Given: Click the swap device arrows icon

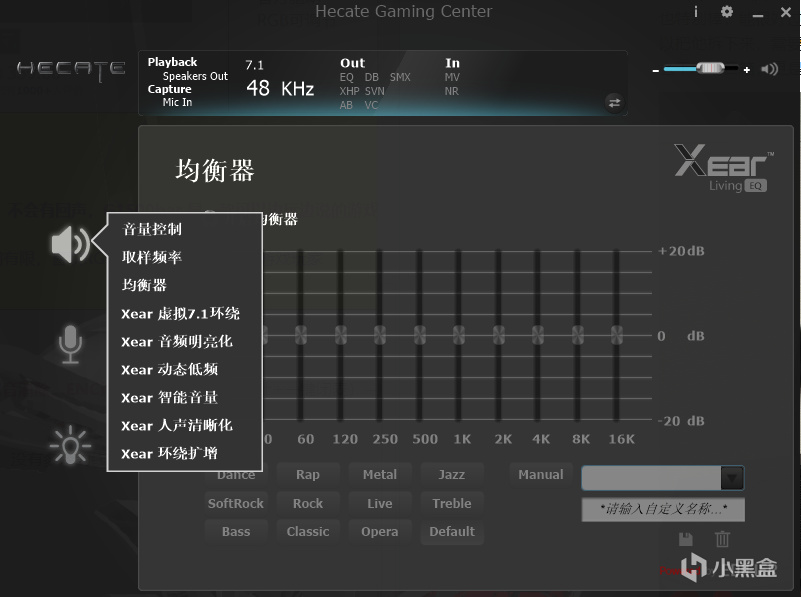Looking at the screenshot, I should pyautogui.click(x=615, y=103).
